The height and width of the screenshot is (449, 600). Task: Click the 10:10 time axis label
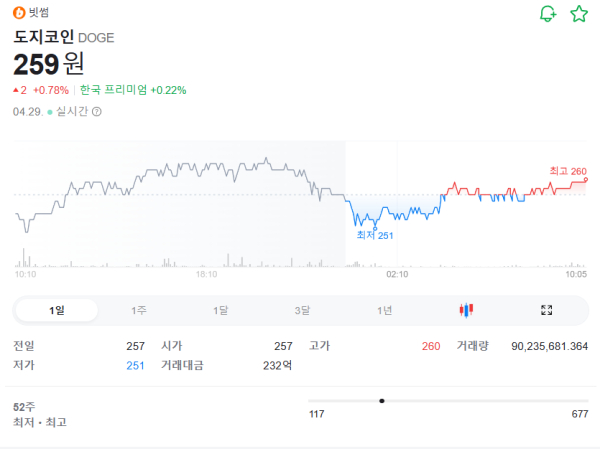click(x=25, y=274)
